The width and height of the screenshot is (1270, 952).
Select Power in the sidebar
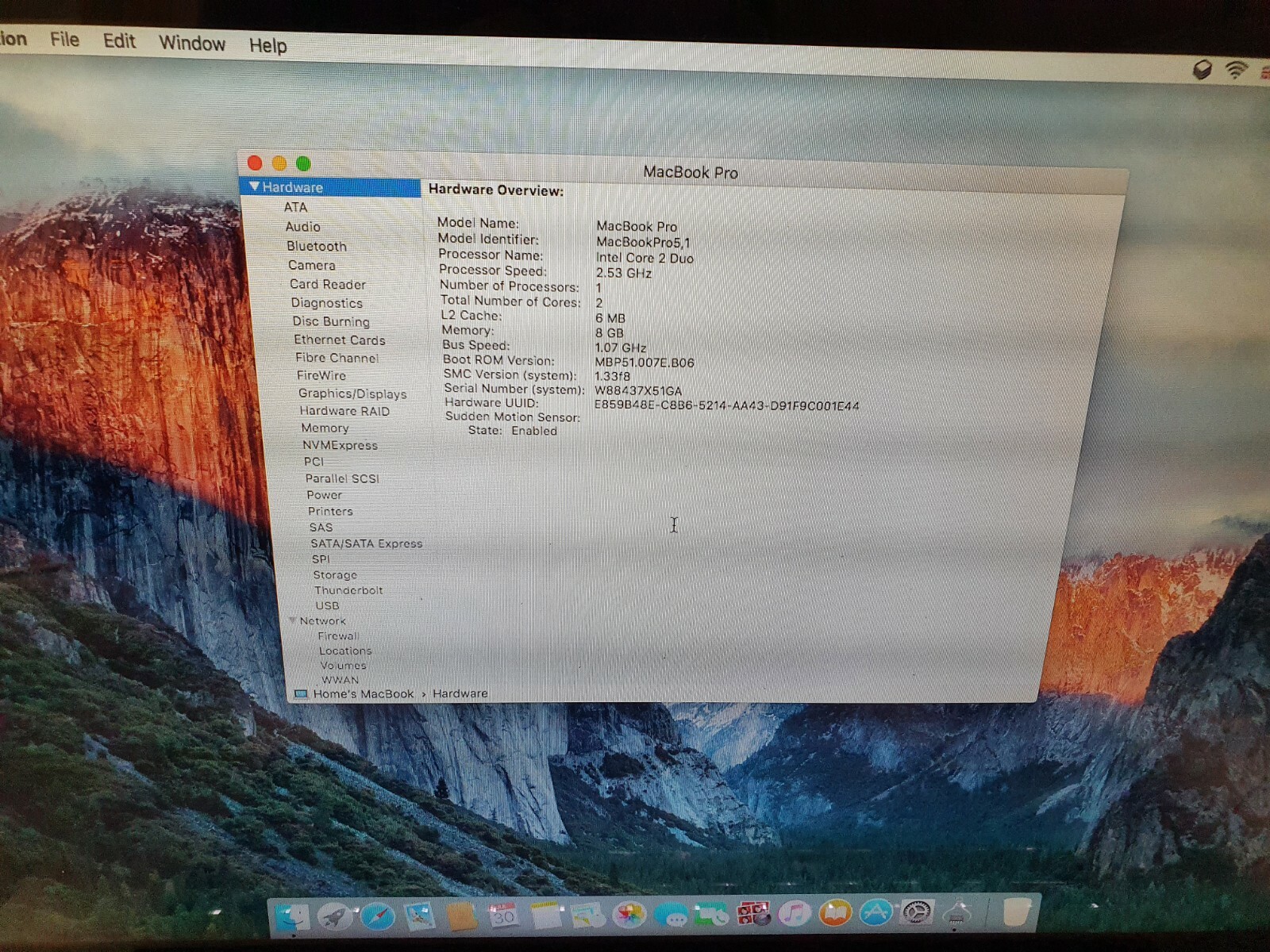[x=325, y=495]
